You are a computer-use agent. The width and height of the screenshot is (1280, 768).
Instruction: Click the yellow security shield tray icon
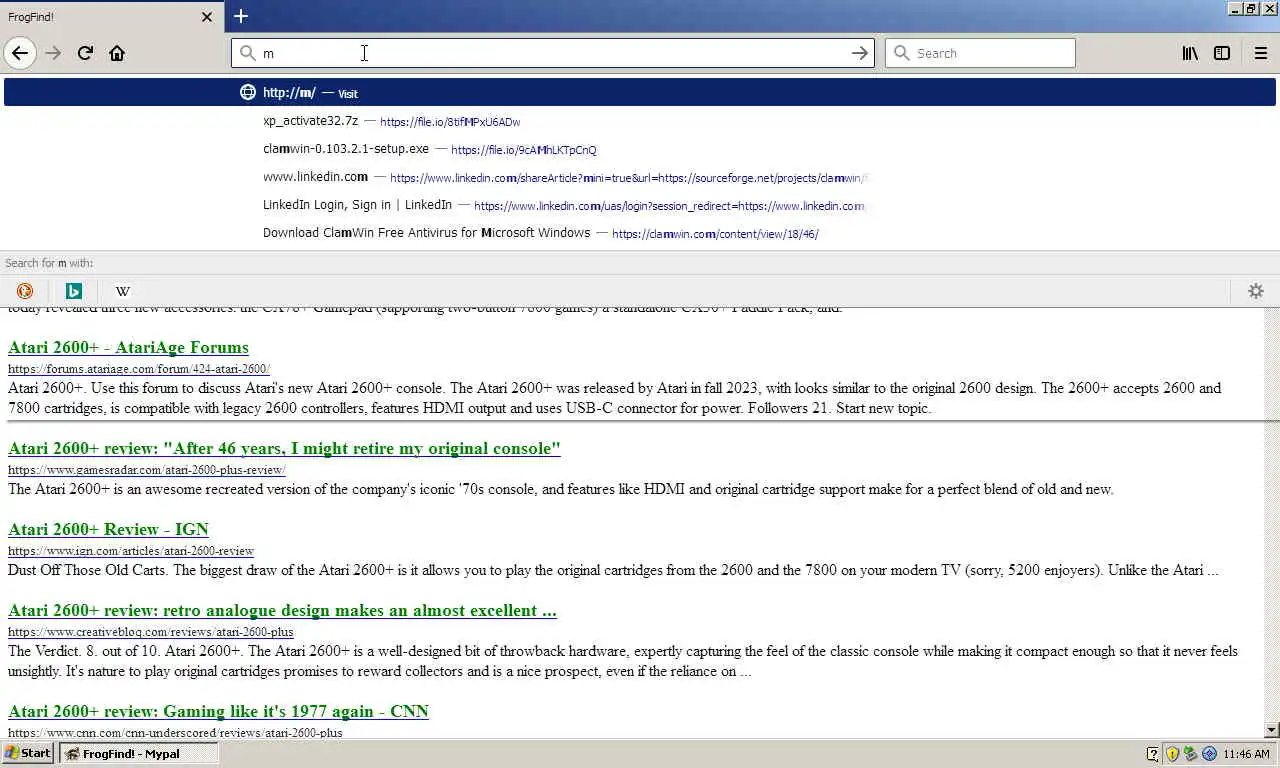(x=1172, y=754)
